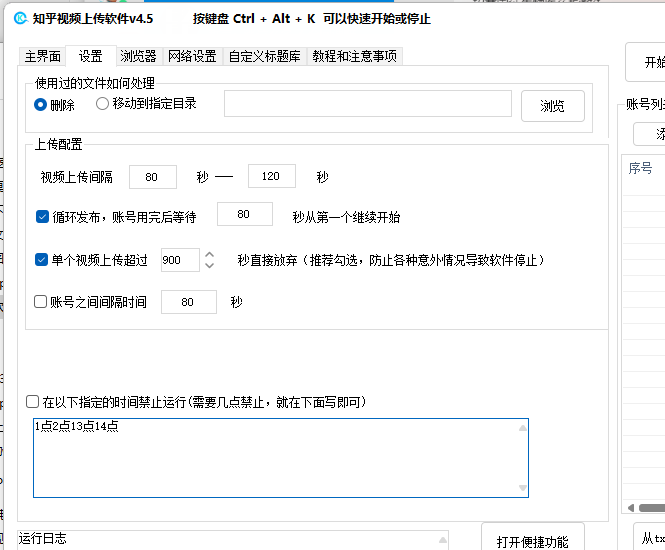Image resolution: width=665 pixels, height=550 pixels.
Task: Click the 序号 column header
Action: (640, 168)
